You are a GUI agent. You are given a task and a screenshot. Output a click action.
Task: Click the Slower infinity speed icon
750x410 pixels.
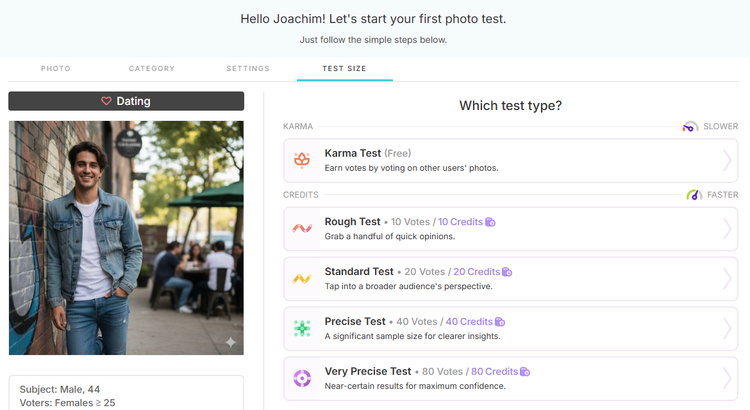pos(690,127)
